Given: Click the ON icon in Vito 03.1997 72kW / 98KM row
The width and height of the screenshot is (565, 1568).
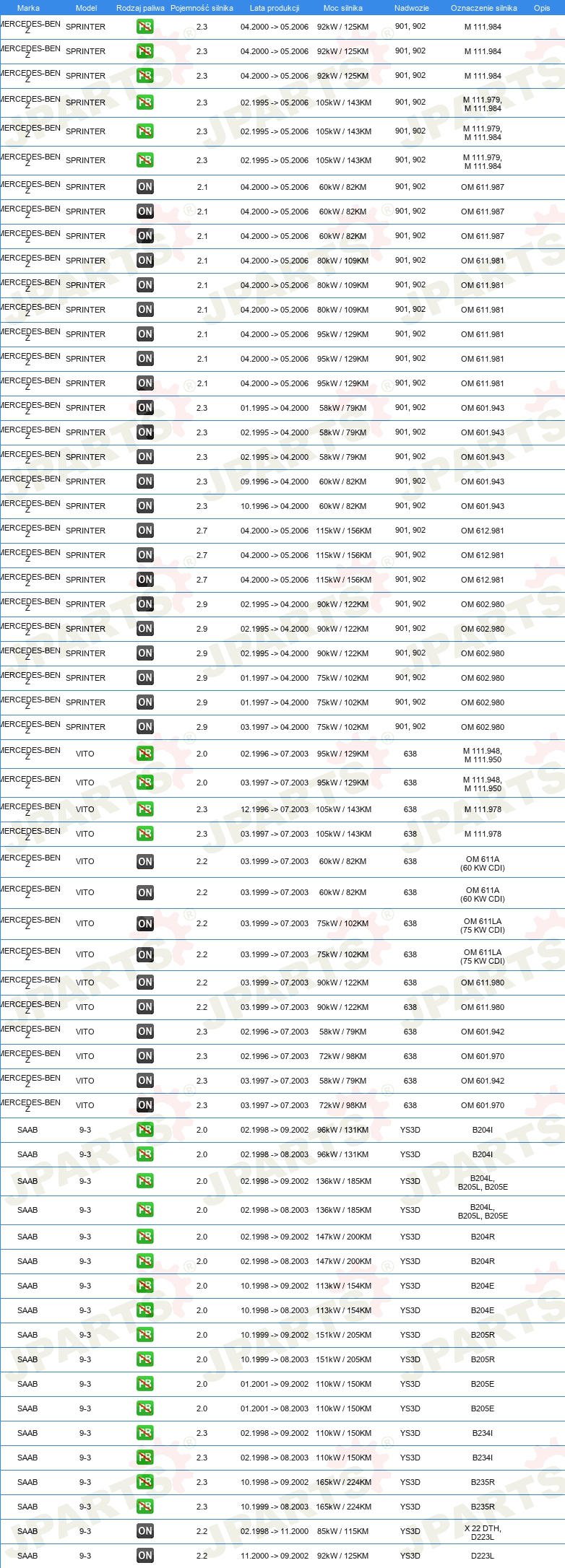Looking at the screenshot, I should point(145,1105).
